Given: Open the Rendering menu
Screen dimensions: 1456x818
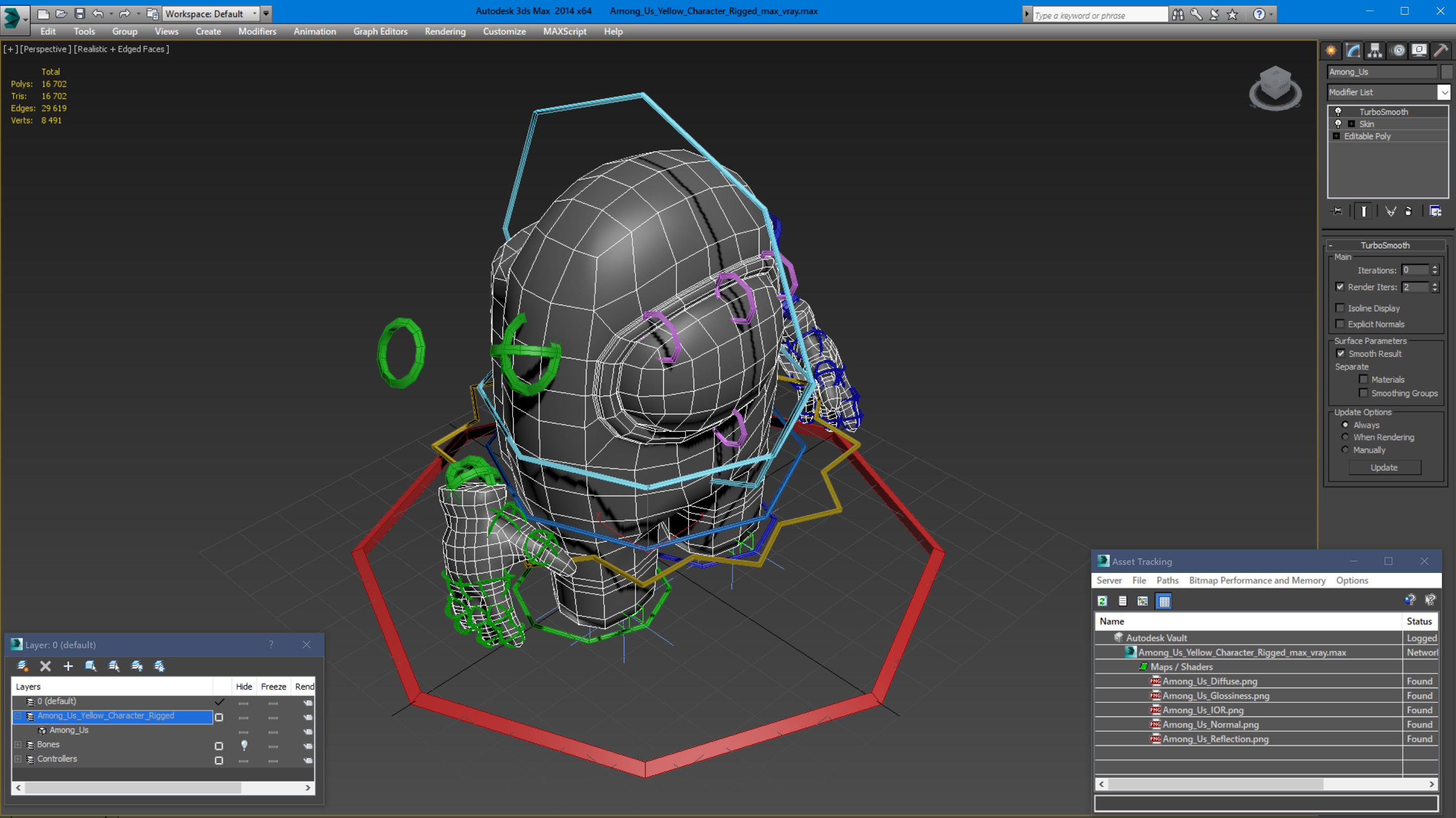Looking at the screenshot, I should (445, 32).
